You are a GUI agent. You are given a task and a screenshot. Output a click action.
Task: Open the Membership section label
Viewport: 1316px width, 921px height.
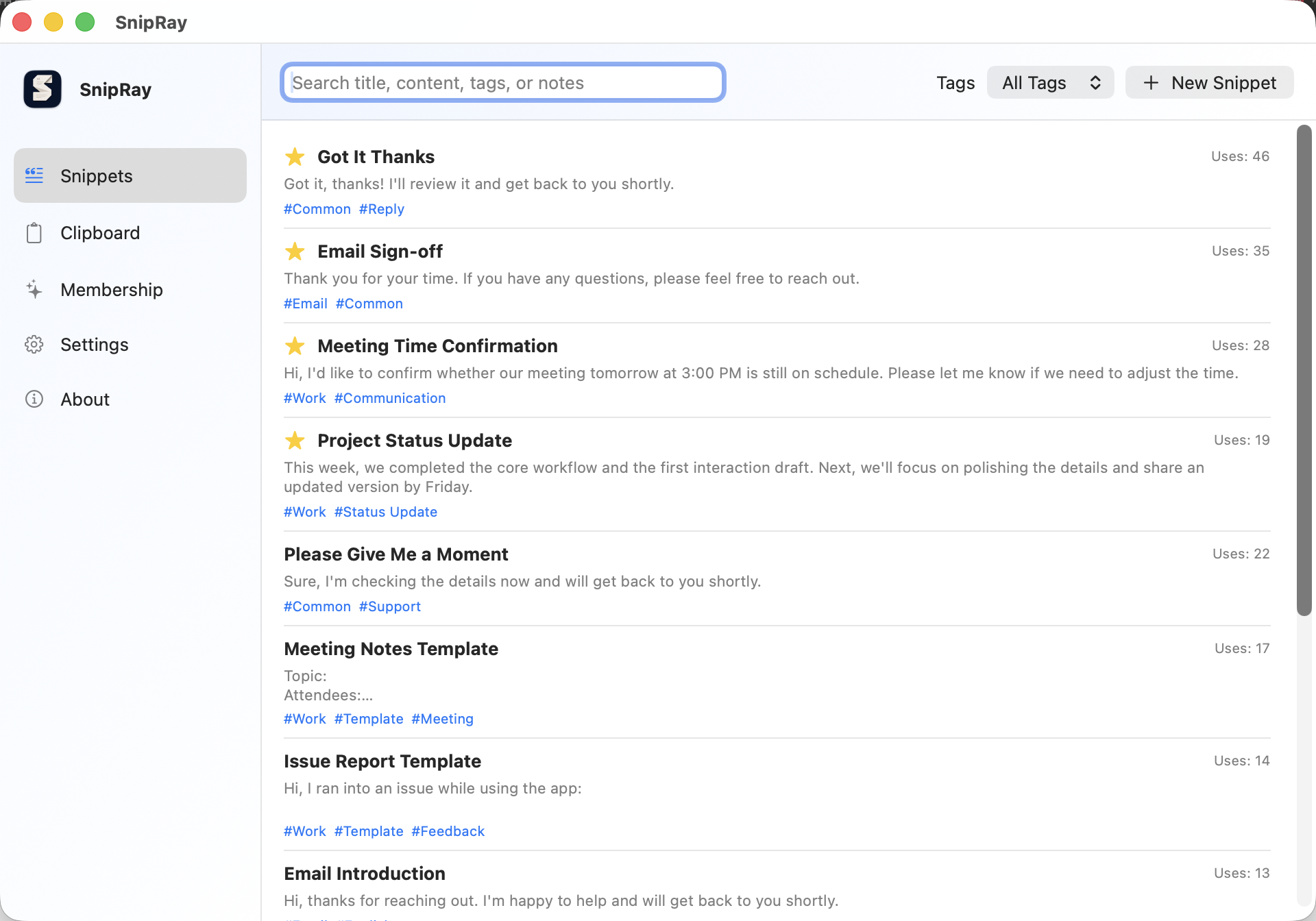(x=112, y=289)
